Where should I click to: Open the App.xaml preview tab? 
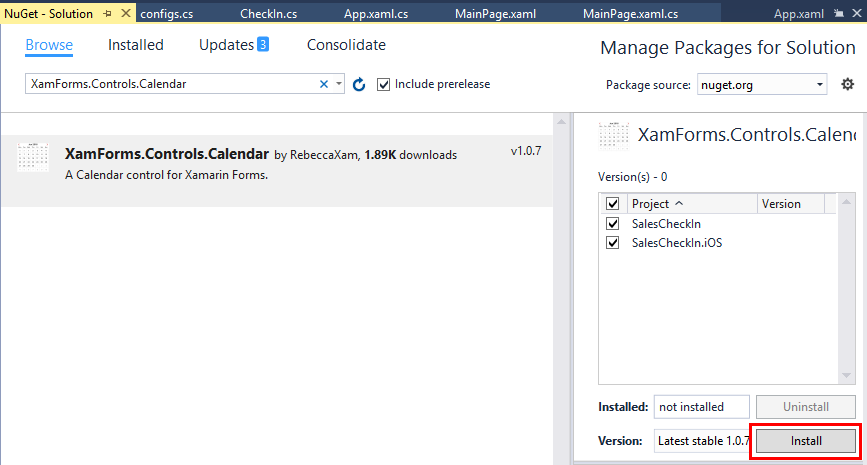(x=798, y=14)
